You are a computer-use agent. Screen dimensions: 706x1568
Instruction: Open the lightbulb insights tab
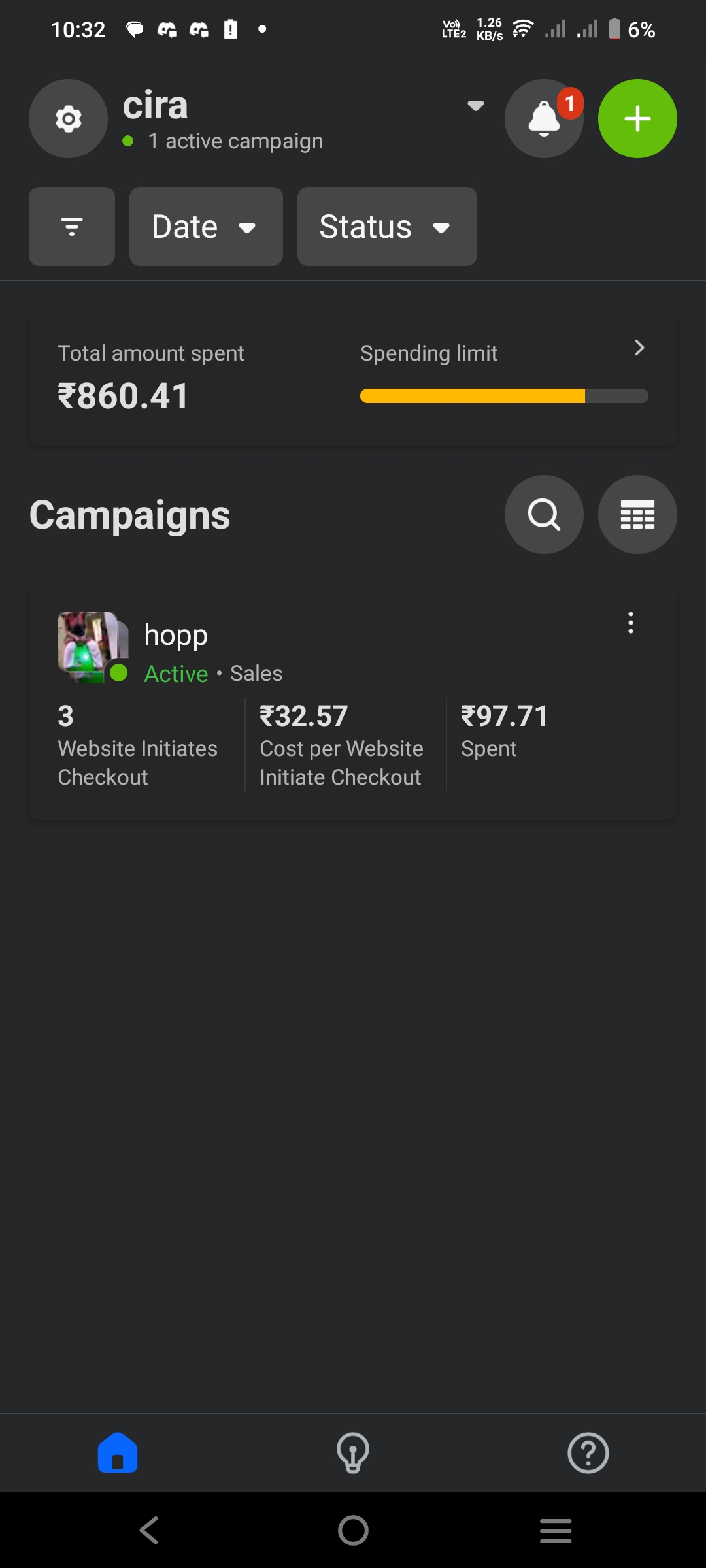point(353,1453)
